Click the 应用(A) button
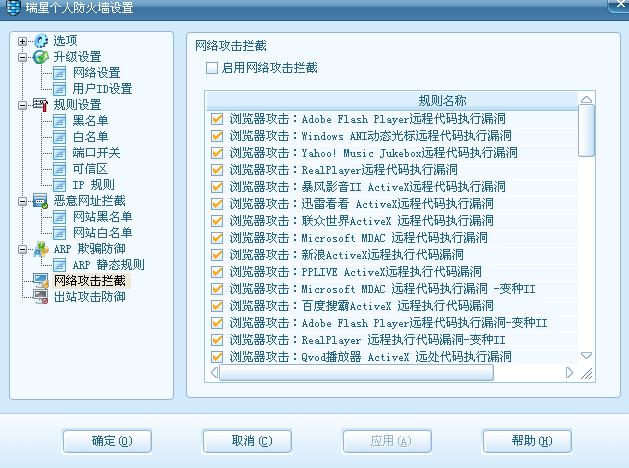The width and height of the screenshot is (629, 468). point(387,441)
